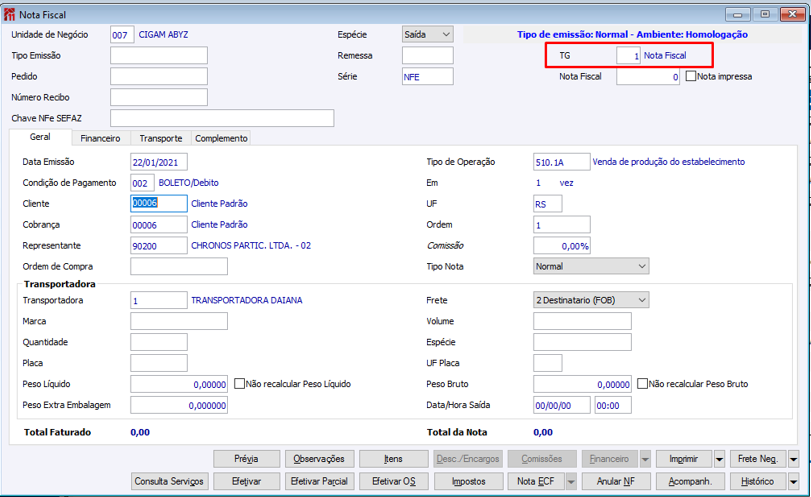
Task: Click the TG field
Action: point(628,55)
